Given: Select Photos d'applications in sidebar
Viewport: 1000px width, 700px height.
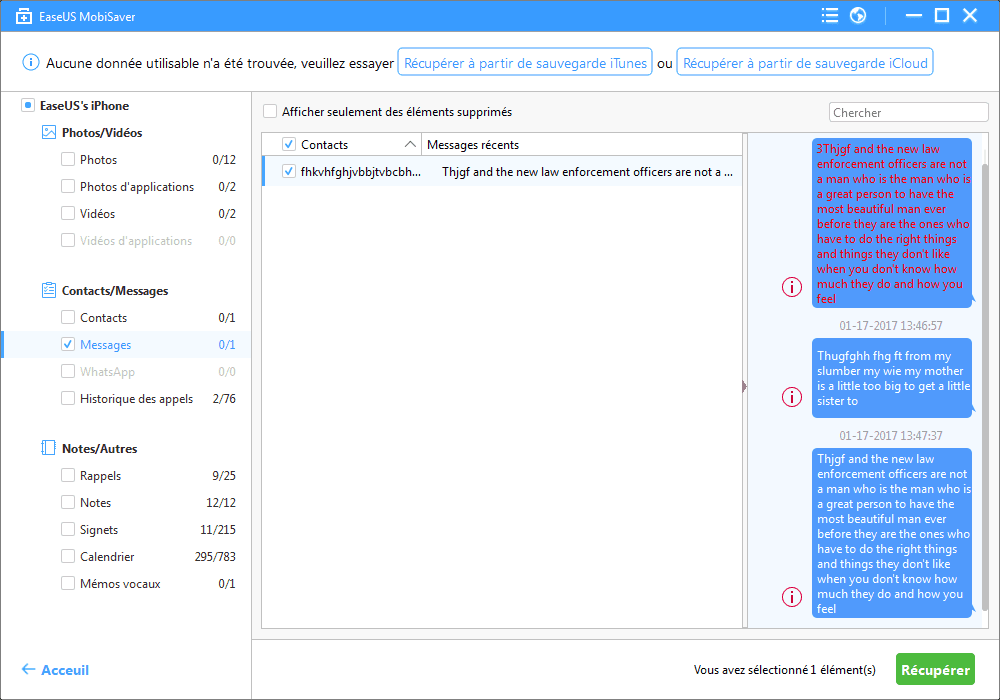Looking at the screenshot, I should [137, 186].
